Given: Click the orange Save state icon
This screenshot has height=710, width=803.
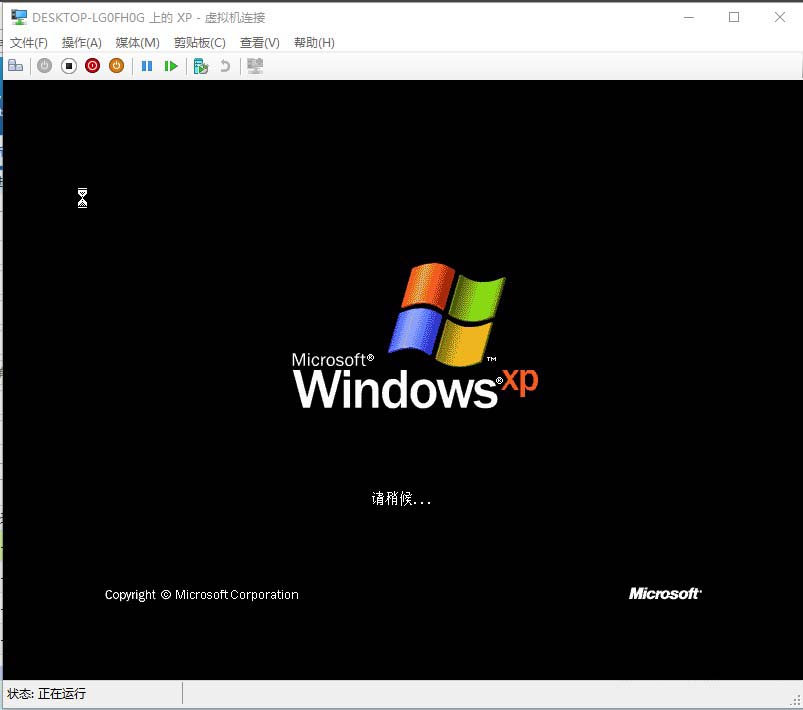Looking at the screenshot, I should coord(117,66).
